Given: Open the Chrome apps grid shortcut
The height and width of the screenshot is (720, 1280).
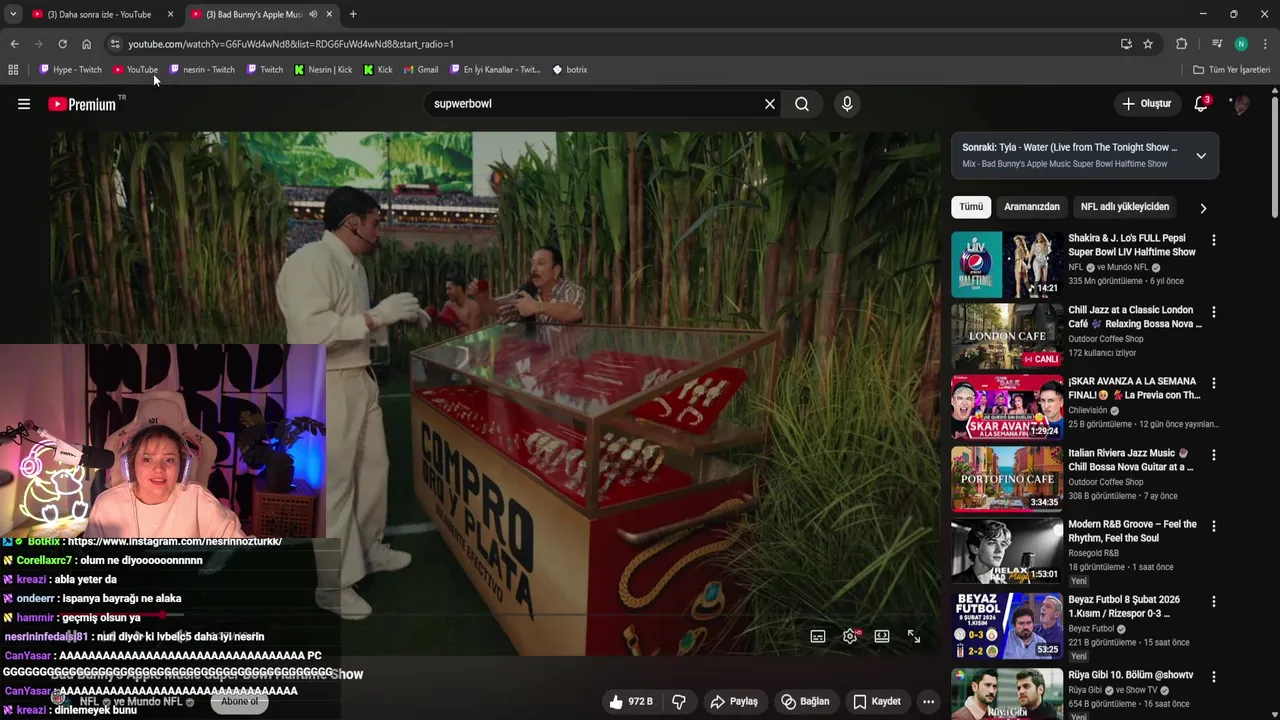Looking at the screenshot, I should click(x=13, y=70).
